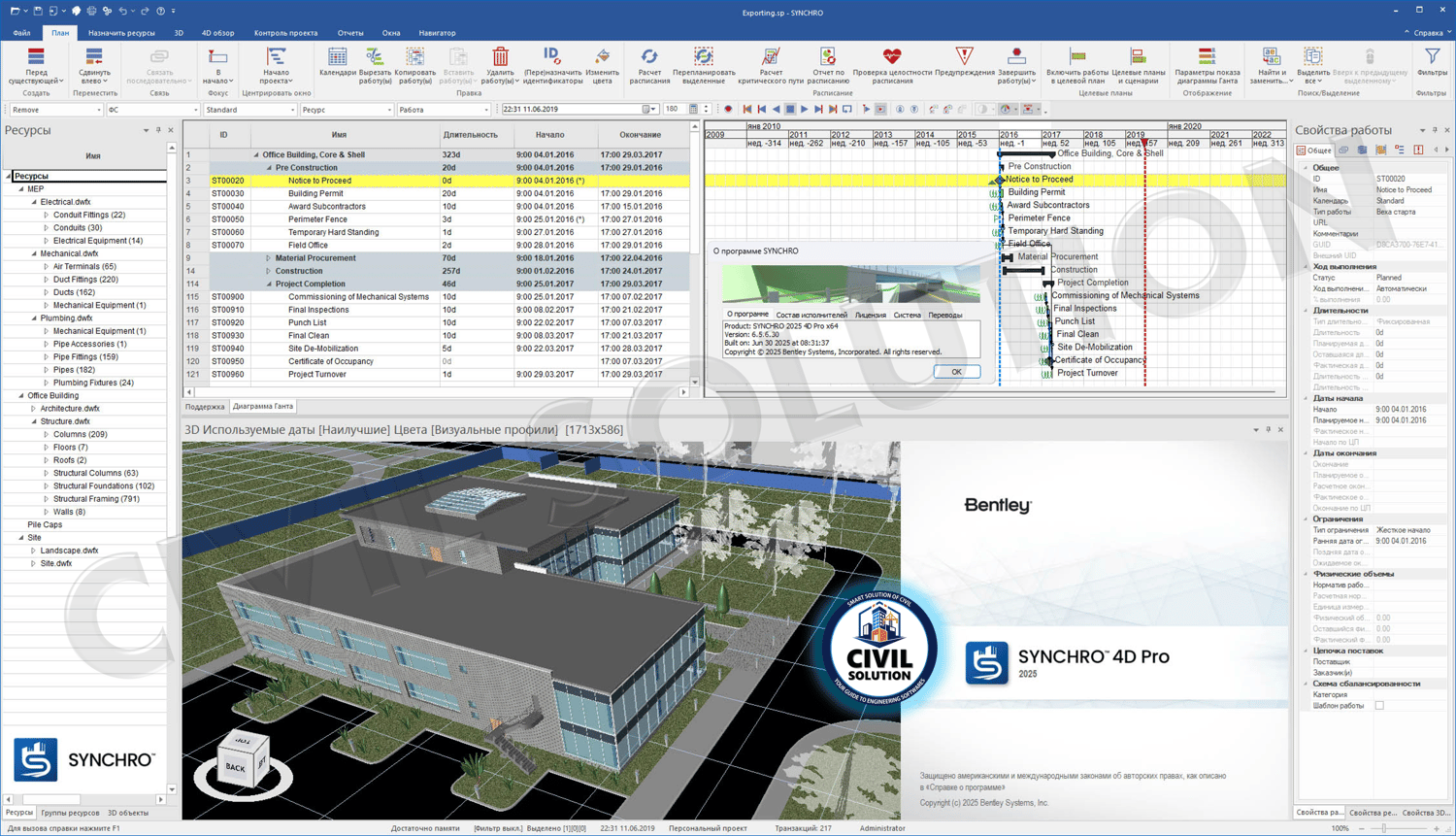The height and width of the screenshot is (836, 1456).
Task: Click the Удалить работы trash icon
Action: (500, 60)
